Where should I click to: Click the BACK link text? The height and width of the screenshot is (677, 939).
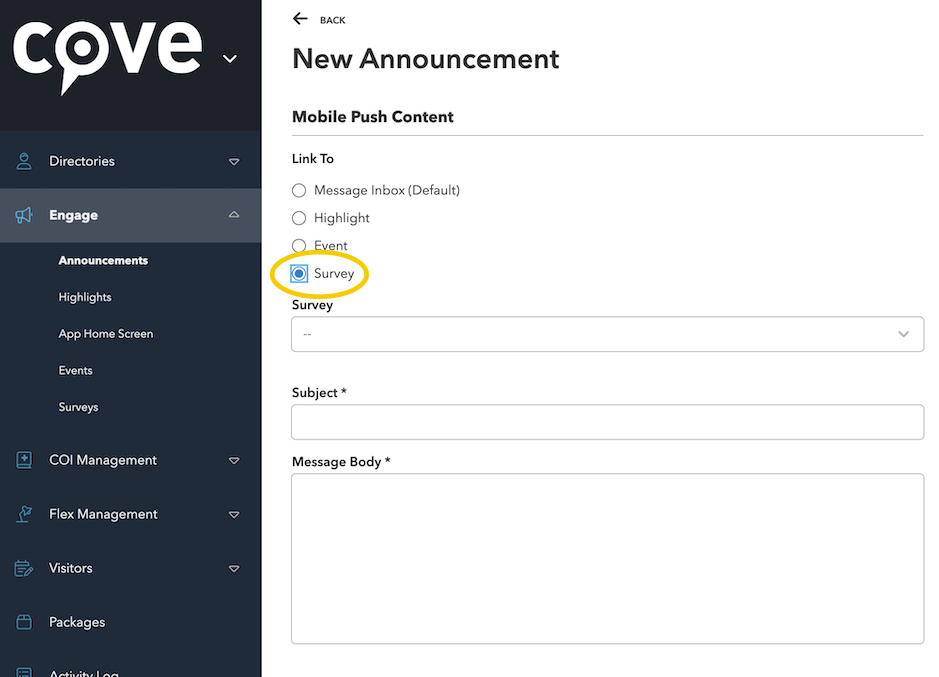click(x=332, y=20)
